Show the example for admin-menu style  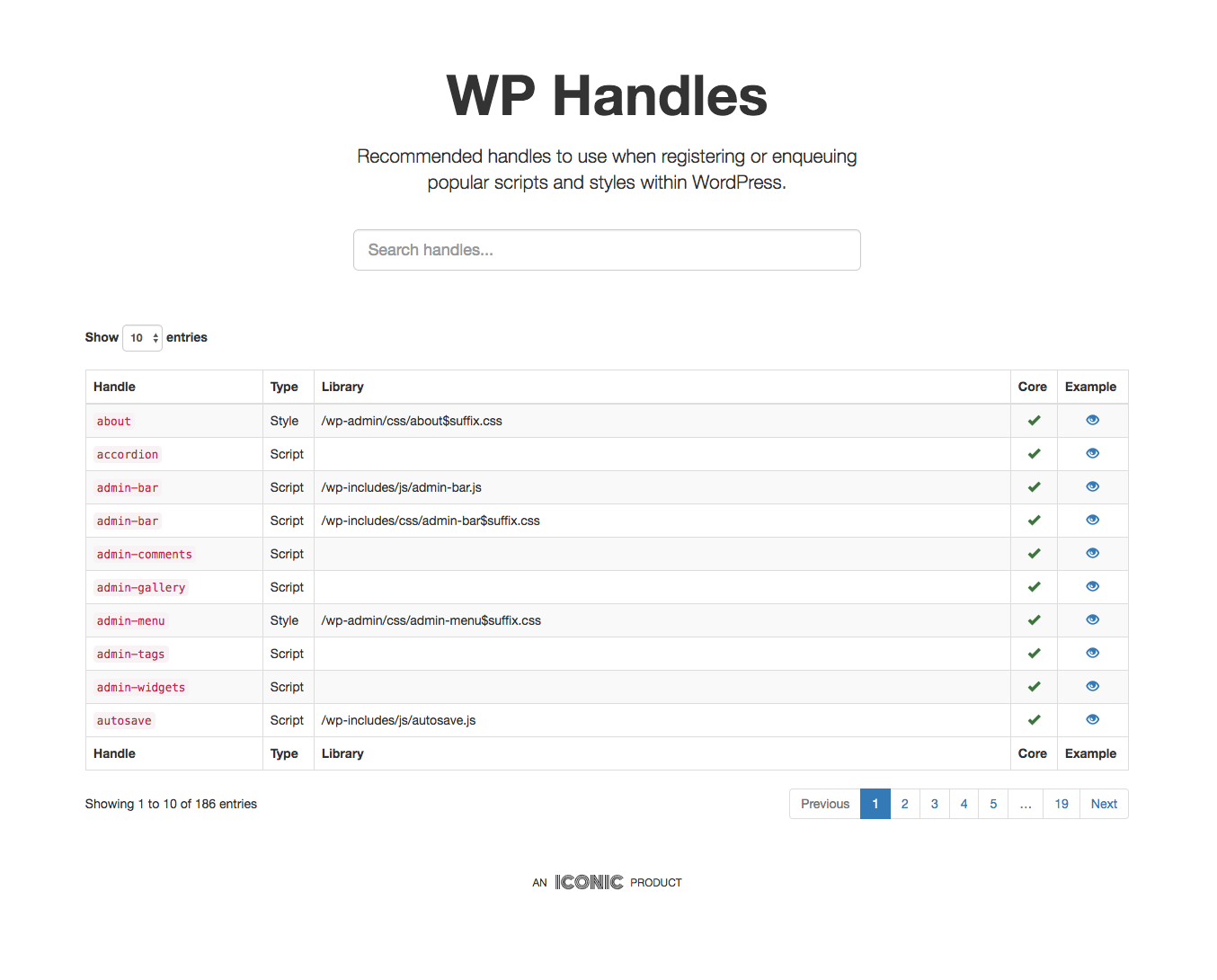tap(1092, 619)
